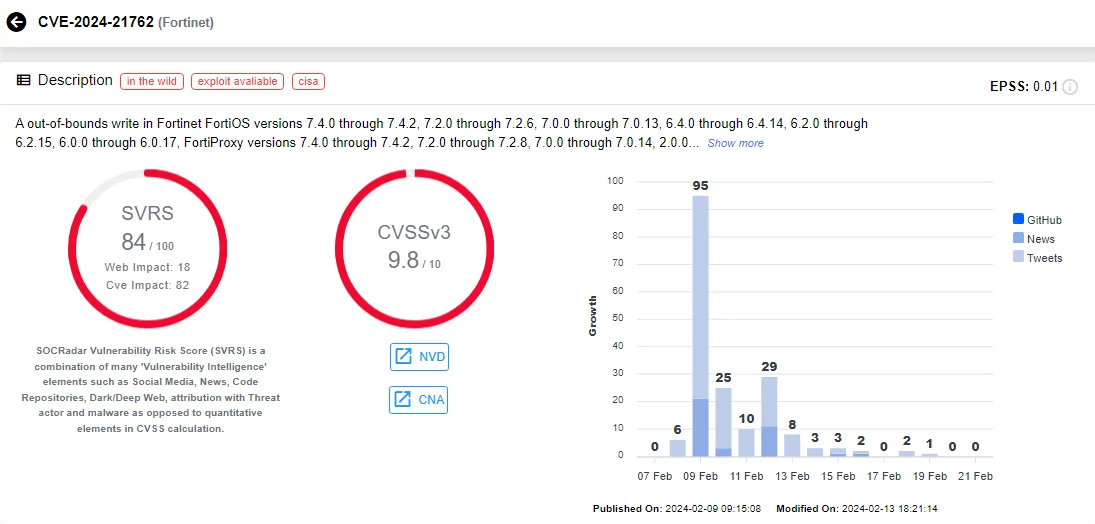Toggle GitHub series in chart legend
Image resolution: width=1095 pixels, height=524 pixels.
coord(1036,220)
